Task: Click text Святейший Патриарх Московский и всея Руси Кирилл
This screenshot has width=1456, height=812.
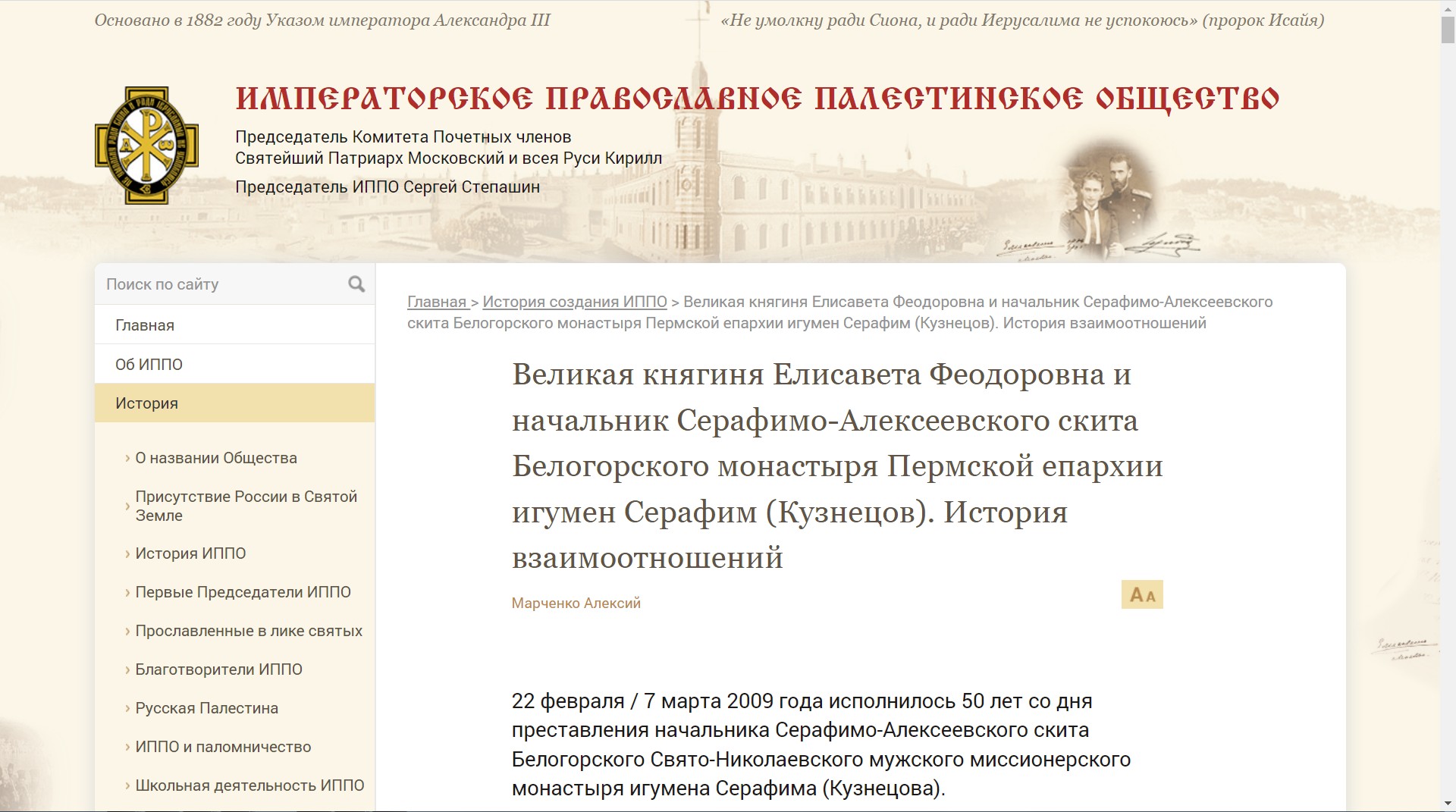Action: 449,158
